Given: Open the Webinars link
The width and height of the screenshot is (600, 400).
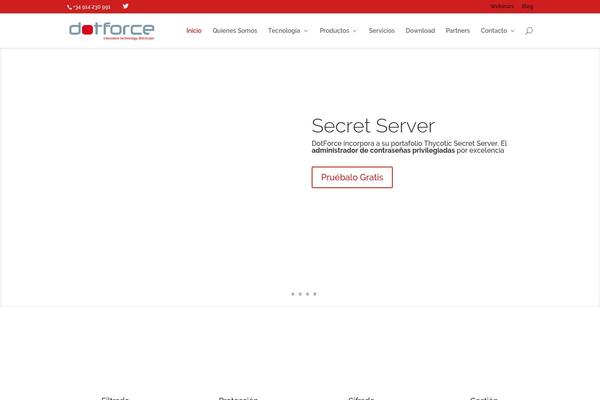Looking at the screenshot, I should 502,7.
